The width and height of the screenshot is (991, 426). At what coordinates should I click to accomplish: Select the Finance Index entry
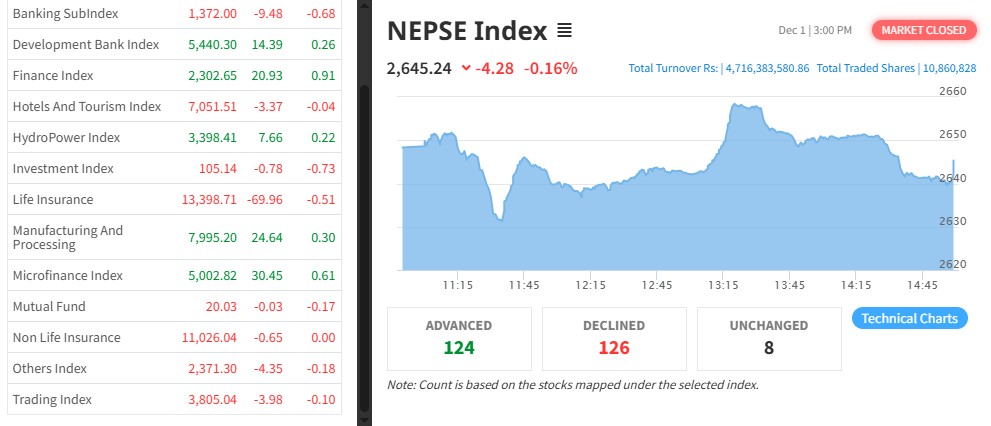pyautogui.click(x=52, y=75)
